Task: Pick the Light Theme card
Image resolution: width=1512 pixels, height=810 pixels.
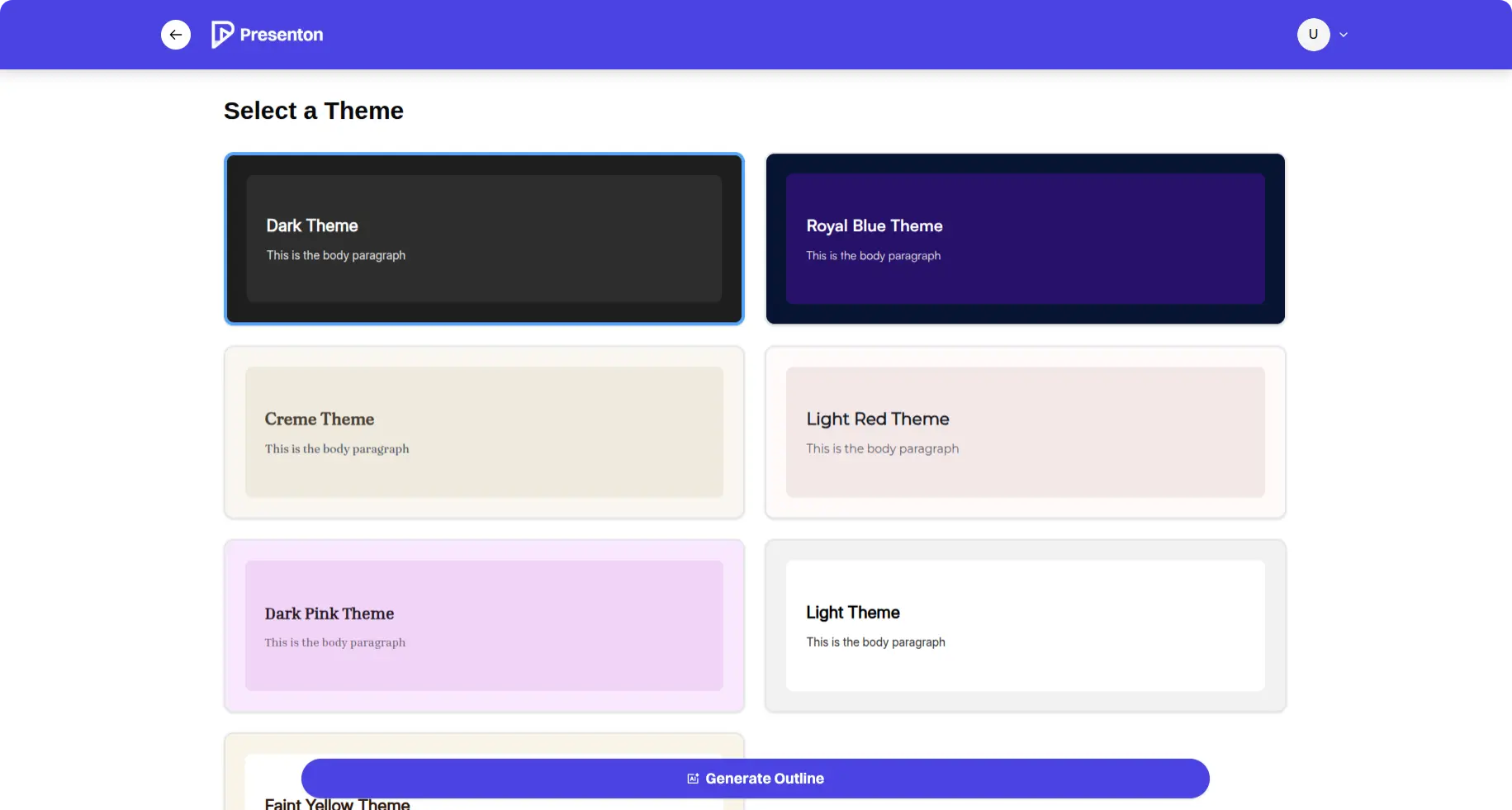Action: (x=1025, y=626)
